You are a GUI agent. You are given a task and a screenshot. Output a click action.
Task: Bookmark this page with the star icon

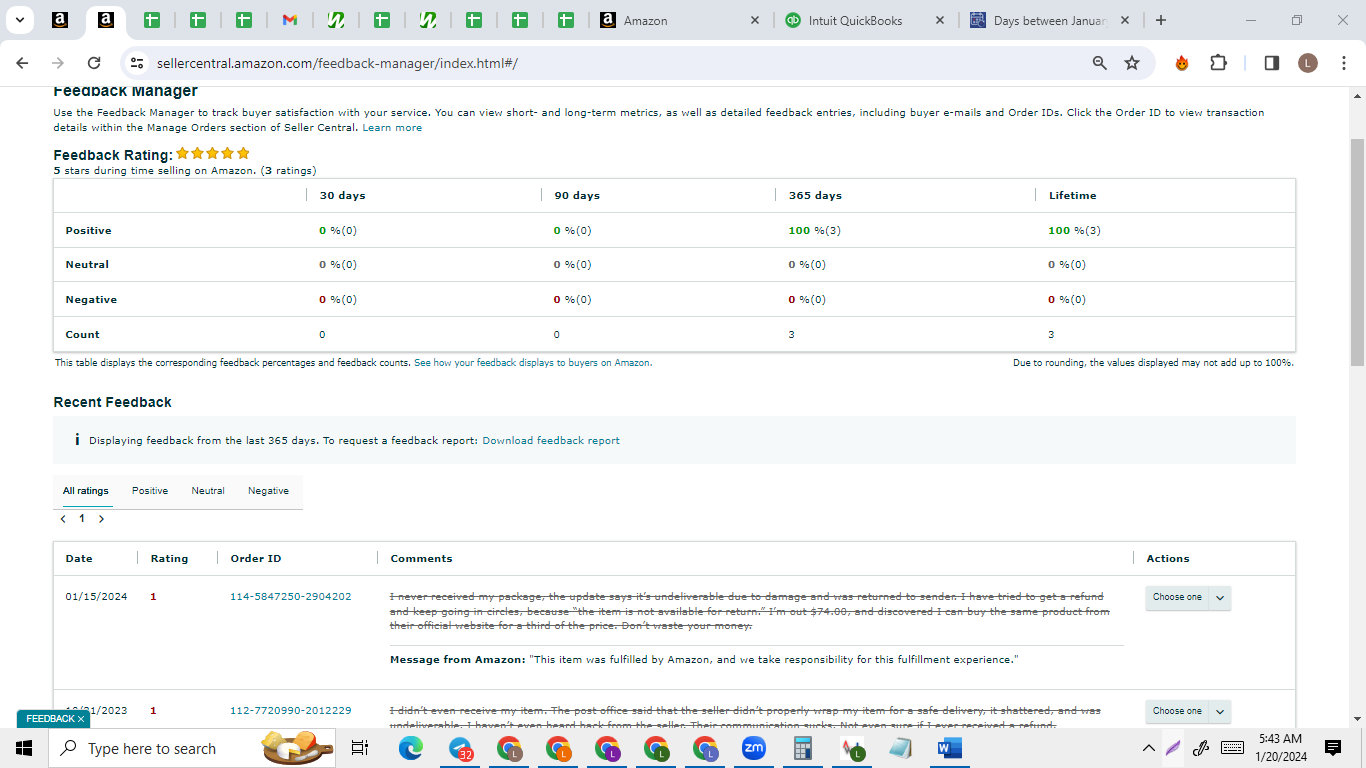[1132, 63]
